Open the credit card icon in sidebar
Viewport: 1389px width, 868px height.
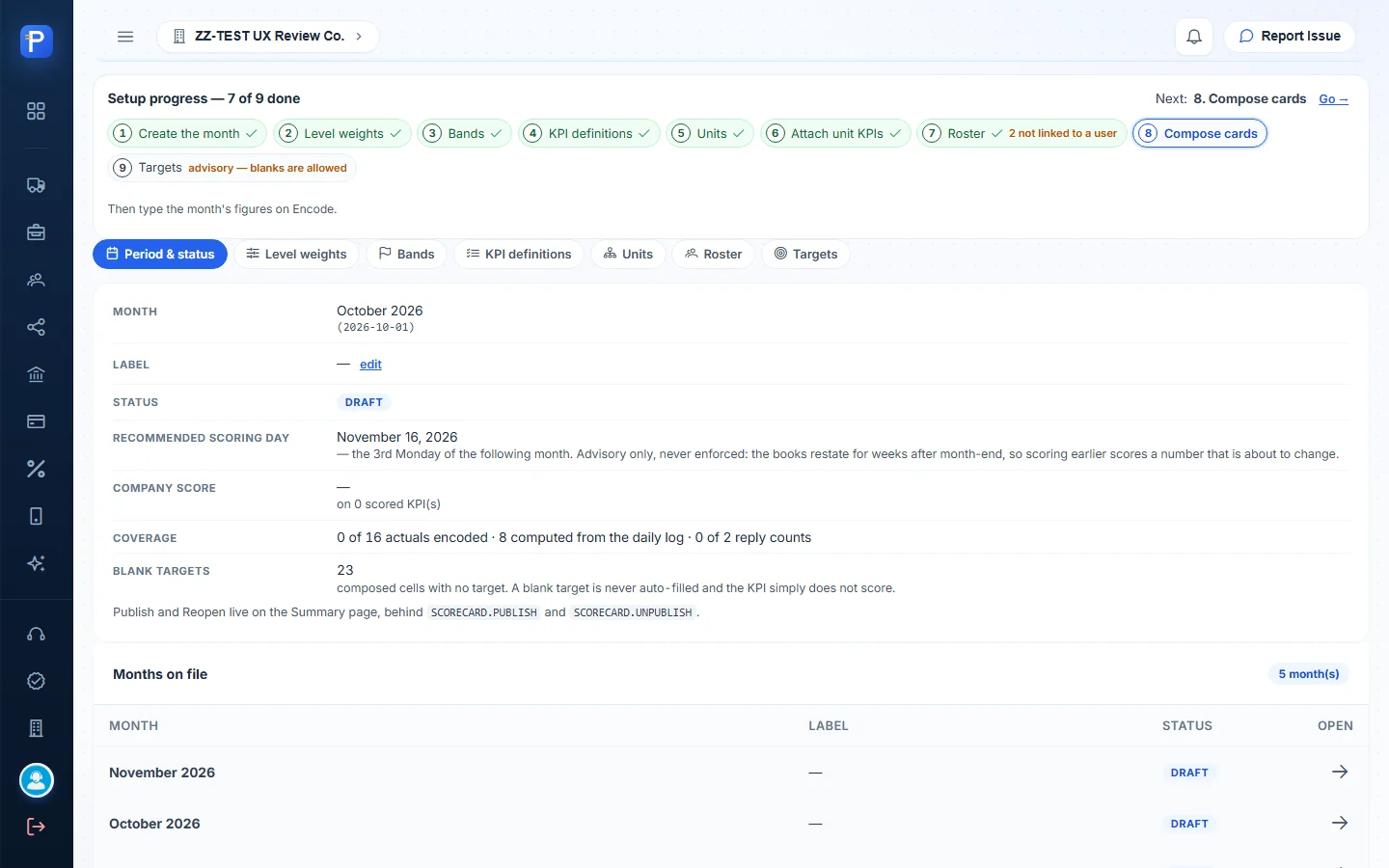36,421
